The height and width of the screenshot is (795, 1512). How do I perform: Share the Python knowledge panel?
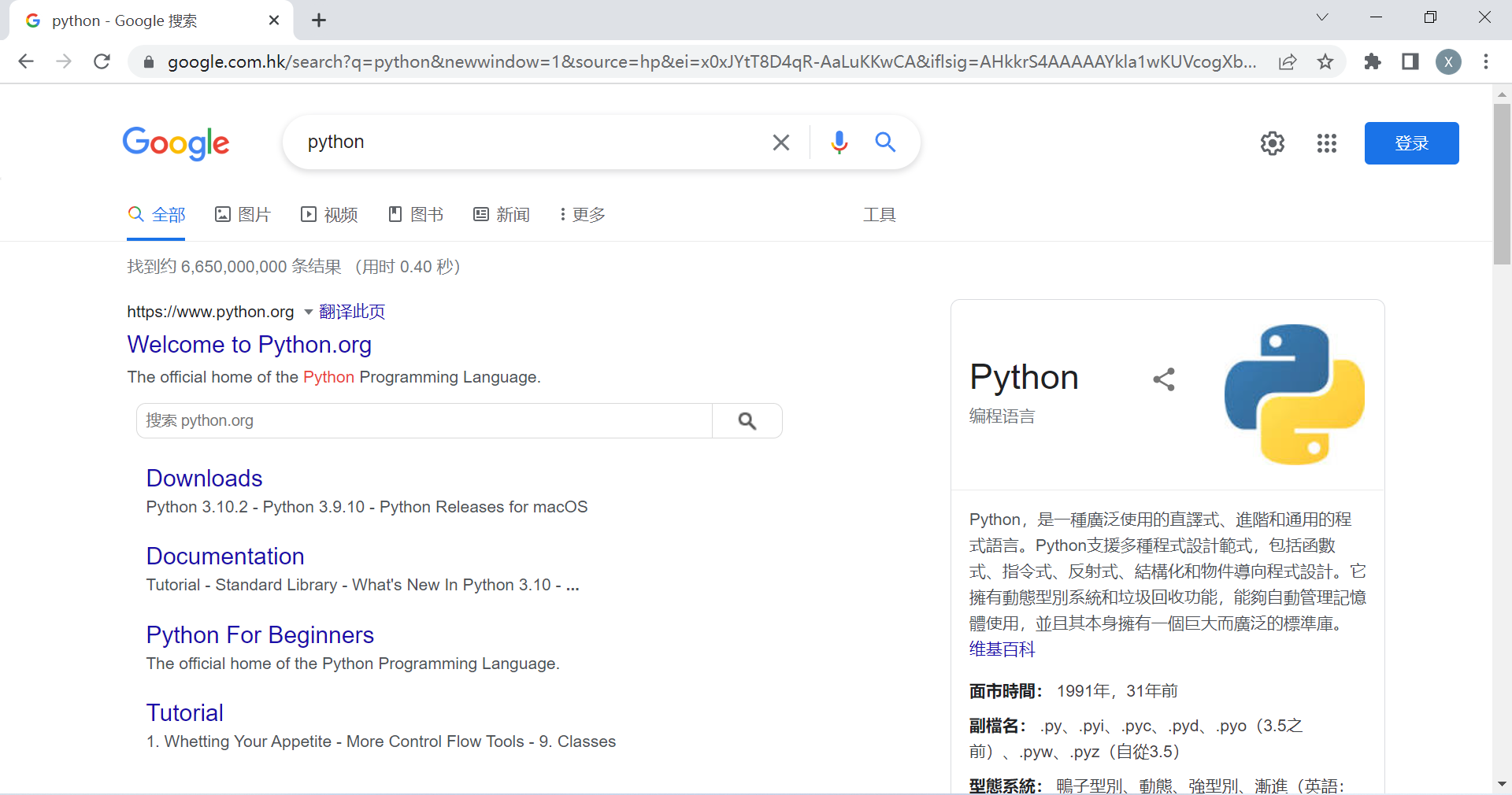(x=1164, y=379)
